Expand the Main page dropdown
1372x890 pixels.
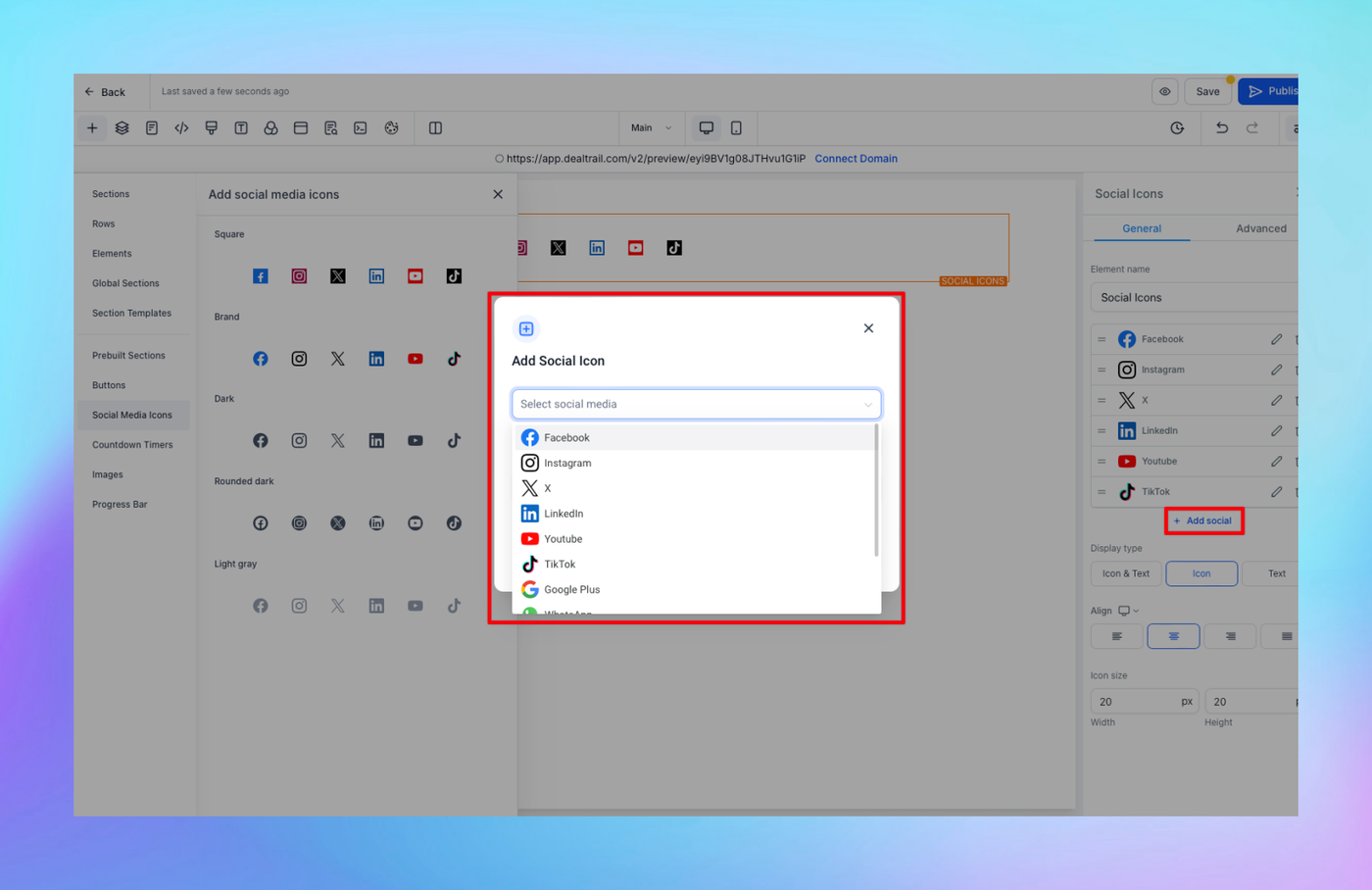[x=652, y=128]
